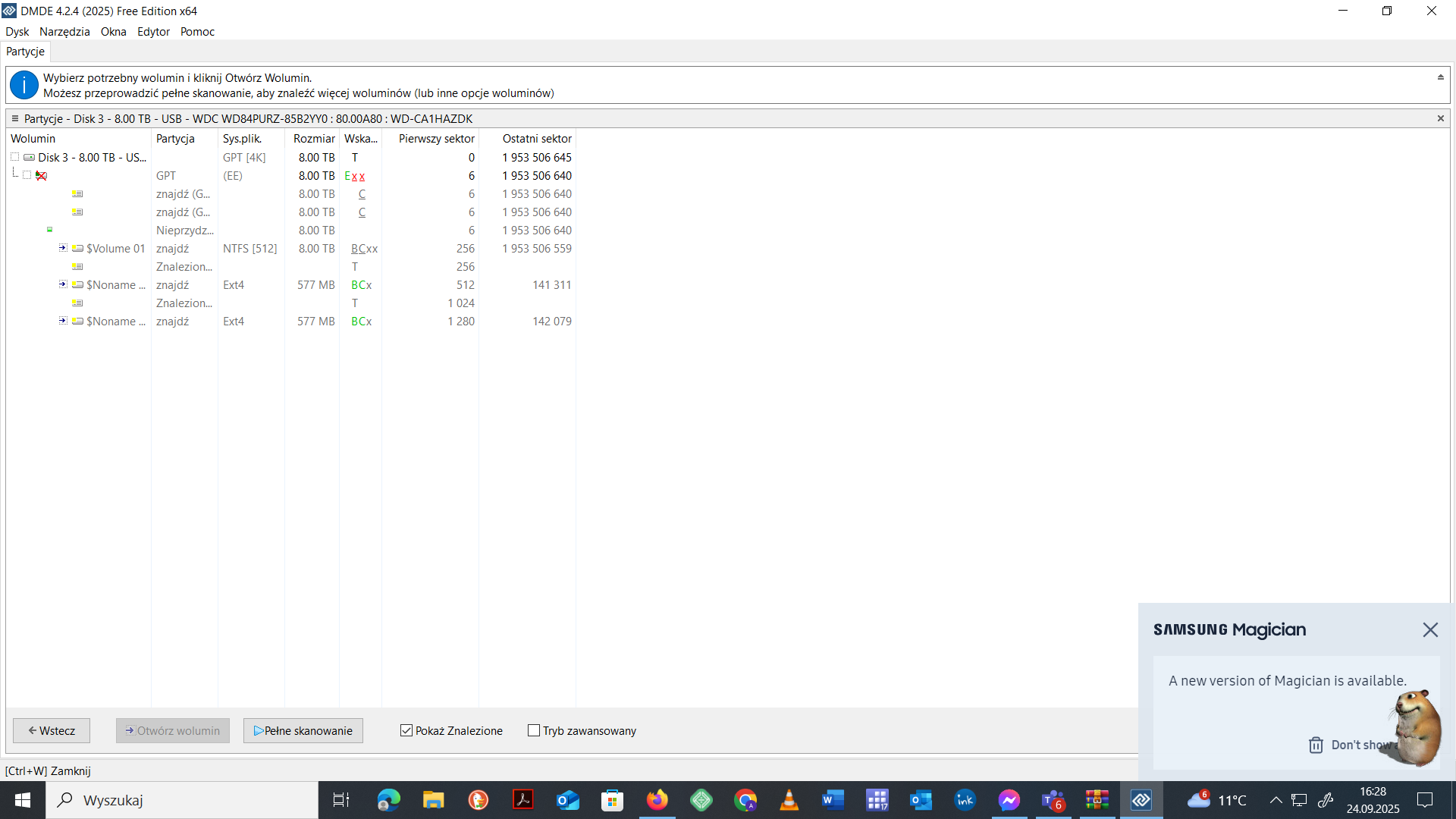Screen dimensions: 1456x819
Task: Sort by Pierwszy sektor column header
Action: pyautogui.click(x=431, y=139)
